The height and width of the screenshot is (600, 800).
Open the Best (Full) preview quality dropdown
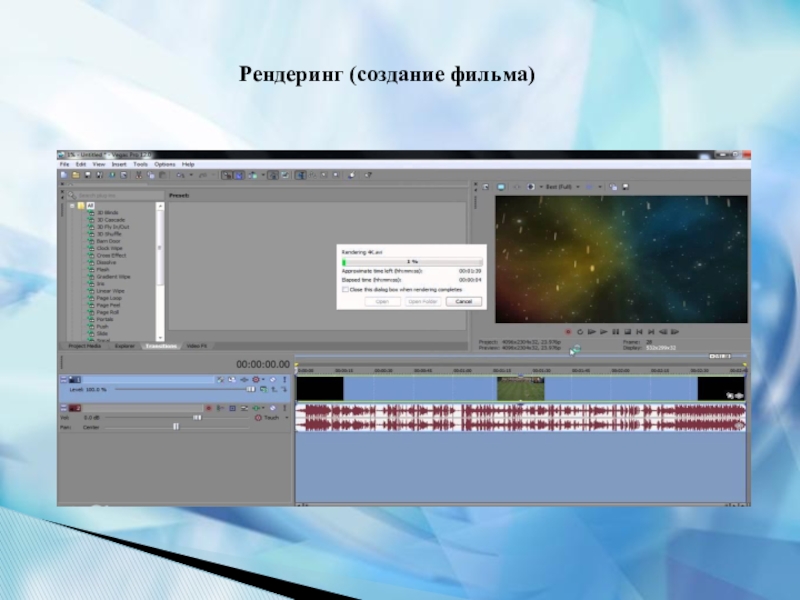coord(559,187)
